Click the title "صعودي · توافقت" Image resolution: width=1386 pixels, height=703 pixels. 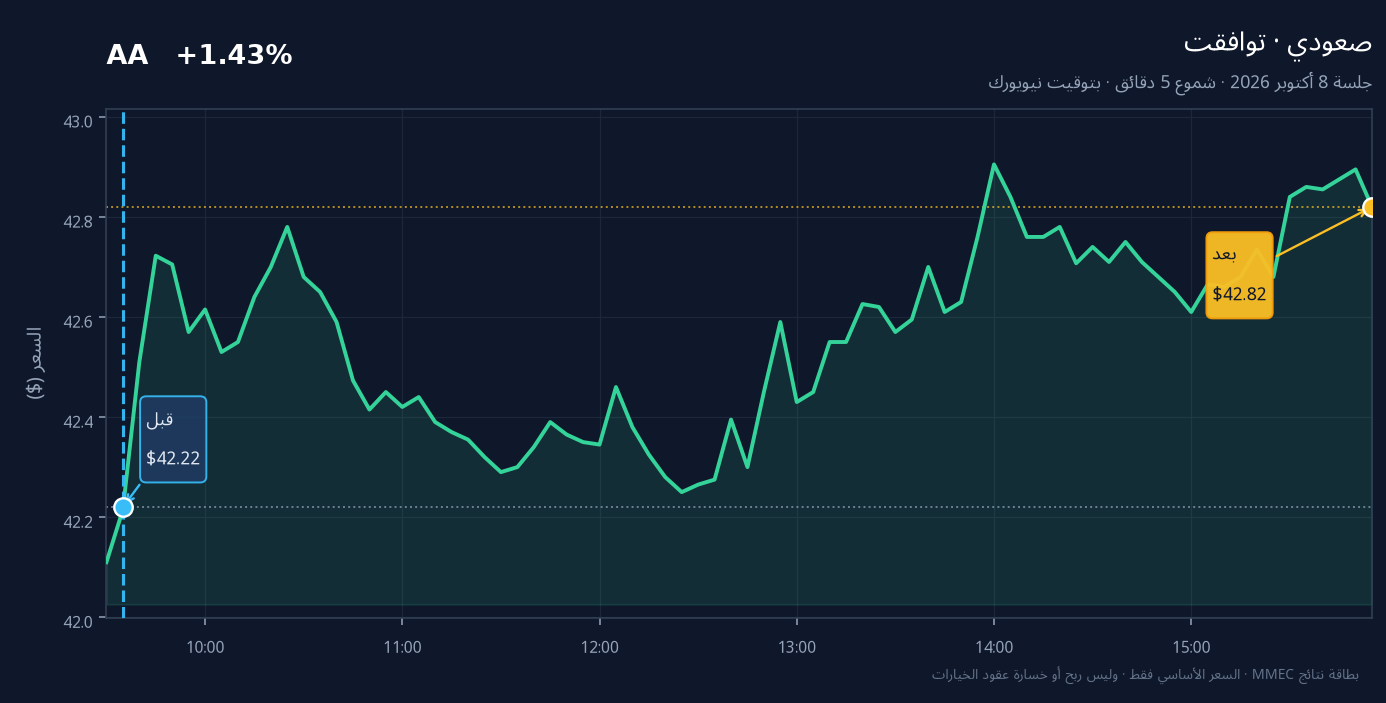click(x=1278, y=43)
